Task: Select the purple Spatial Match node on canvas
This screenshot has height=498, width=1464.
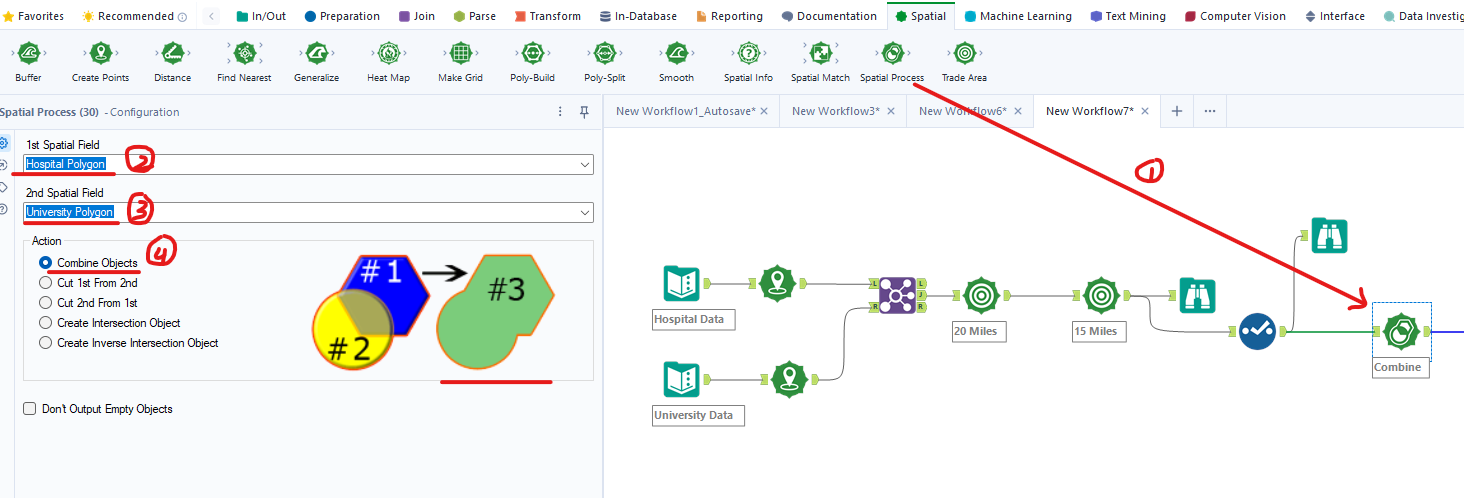Action: pyautogui.click(x=898, y=295)
